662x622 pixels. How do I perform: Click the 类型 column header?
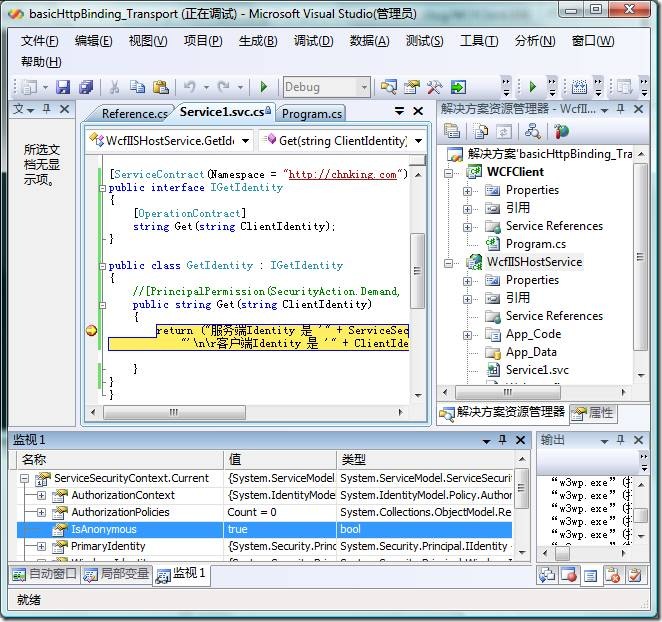426,459
